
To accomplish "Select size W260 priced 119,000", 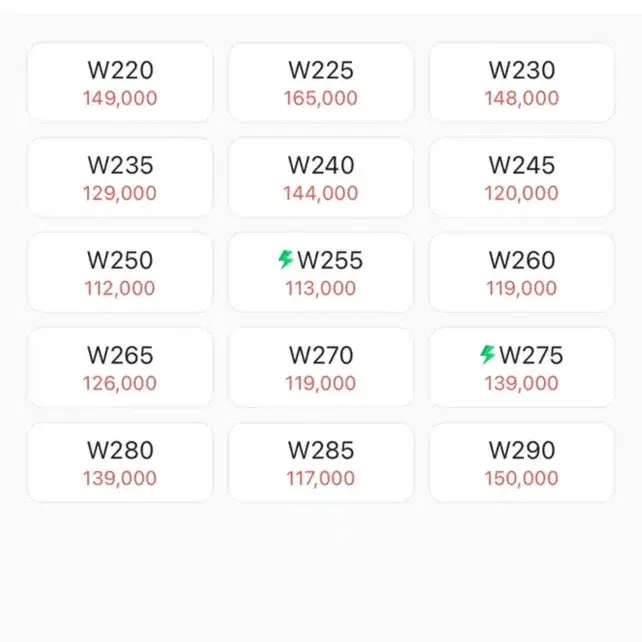I will [x=522, y=272].
